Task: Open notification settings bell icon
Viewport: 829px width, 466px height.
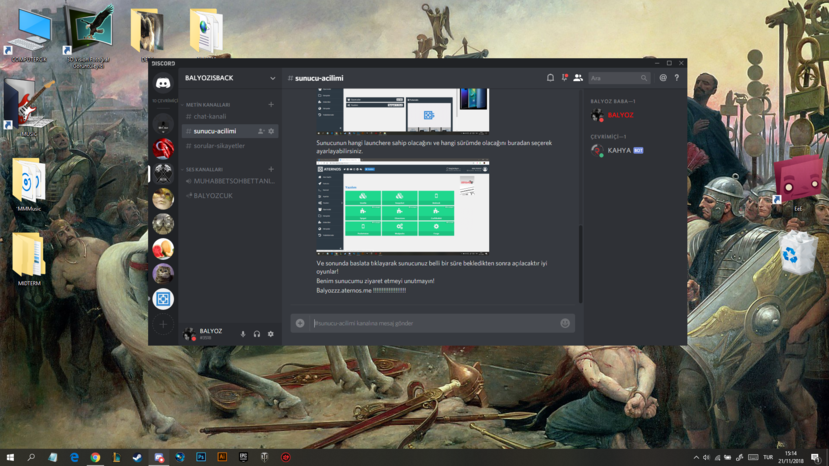Action: [550, 78]
